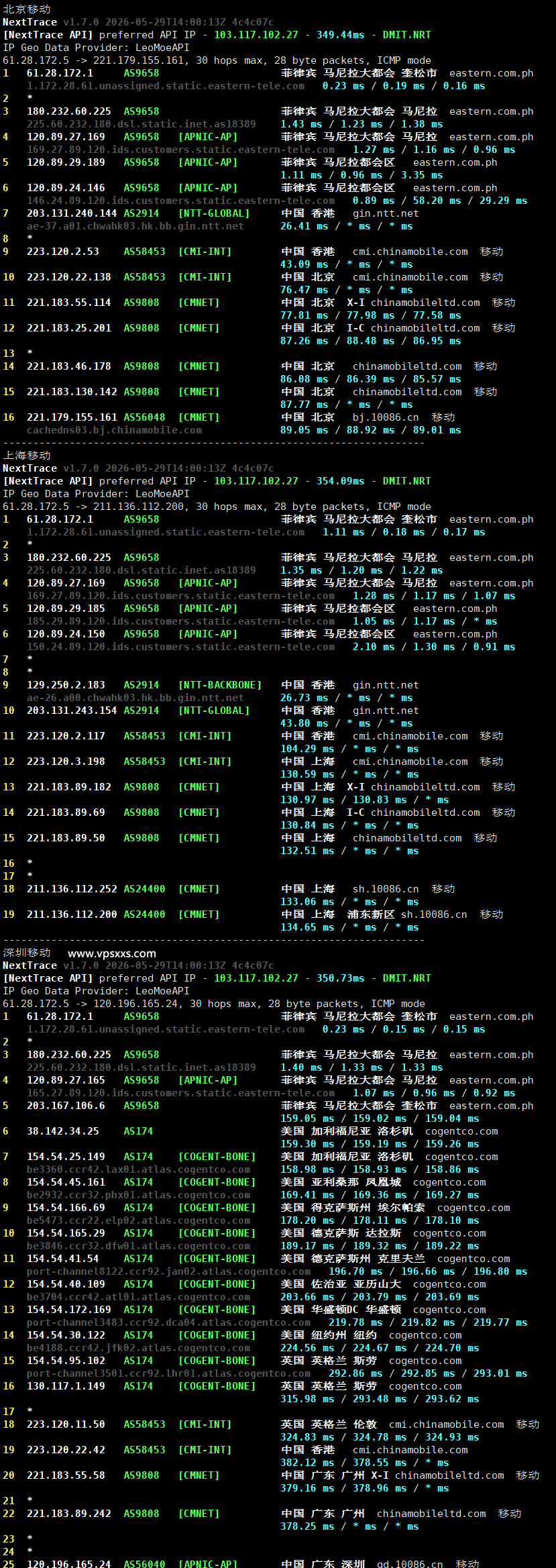Click IP address 221.183.89.50

click(66, 838)
